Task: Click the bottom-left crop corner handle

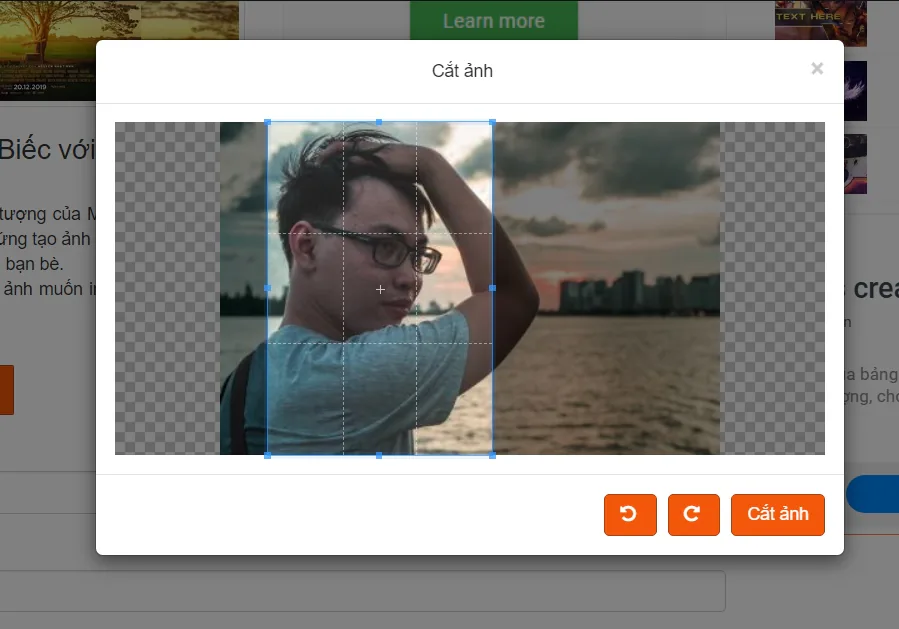Action: coord(267,455)
